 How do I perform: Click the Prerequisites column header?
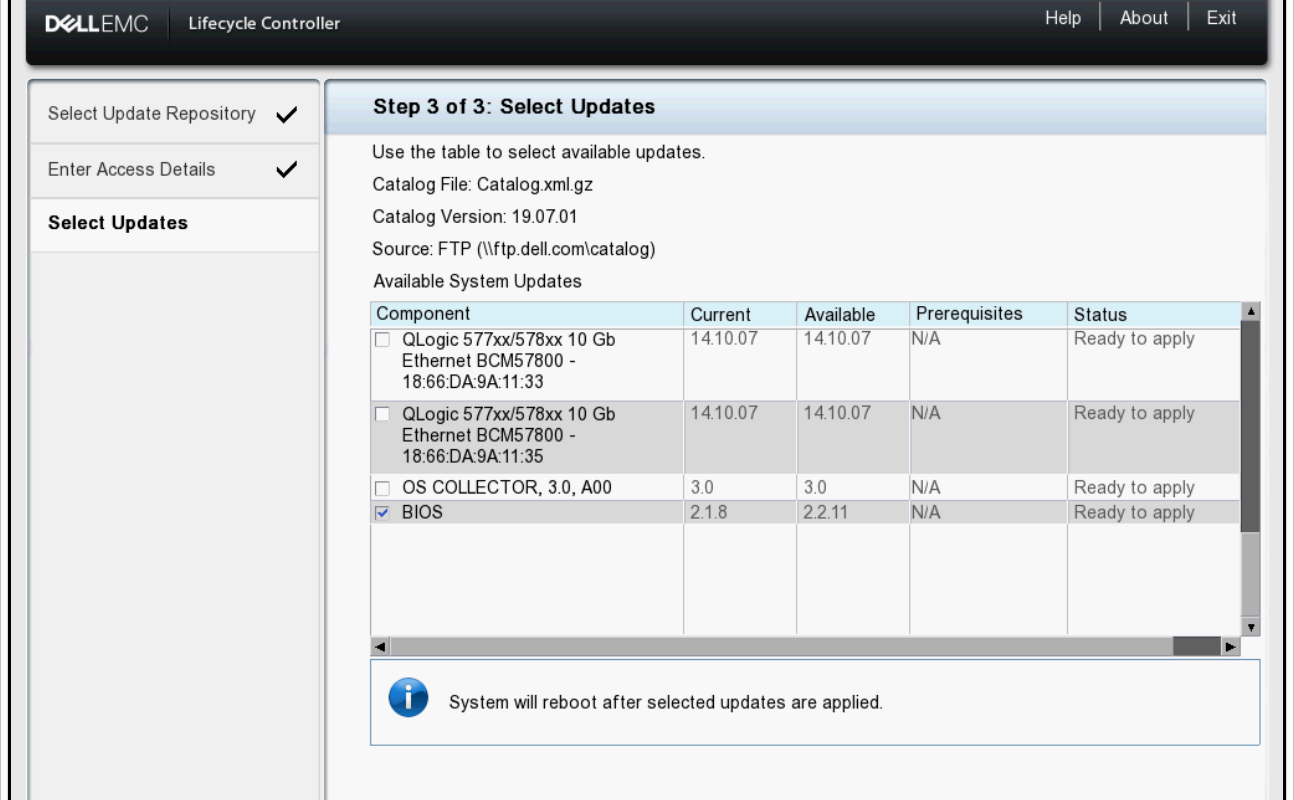tap(988, 314)
